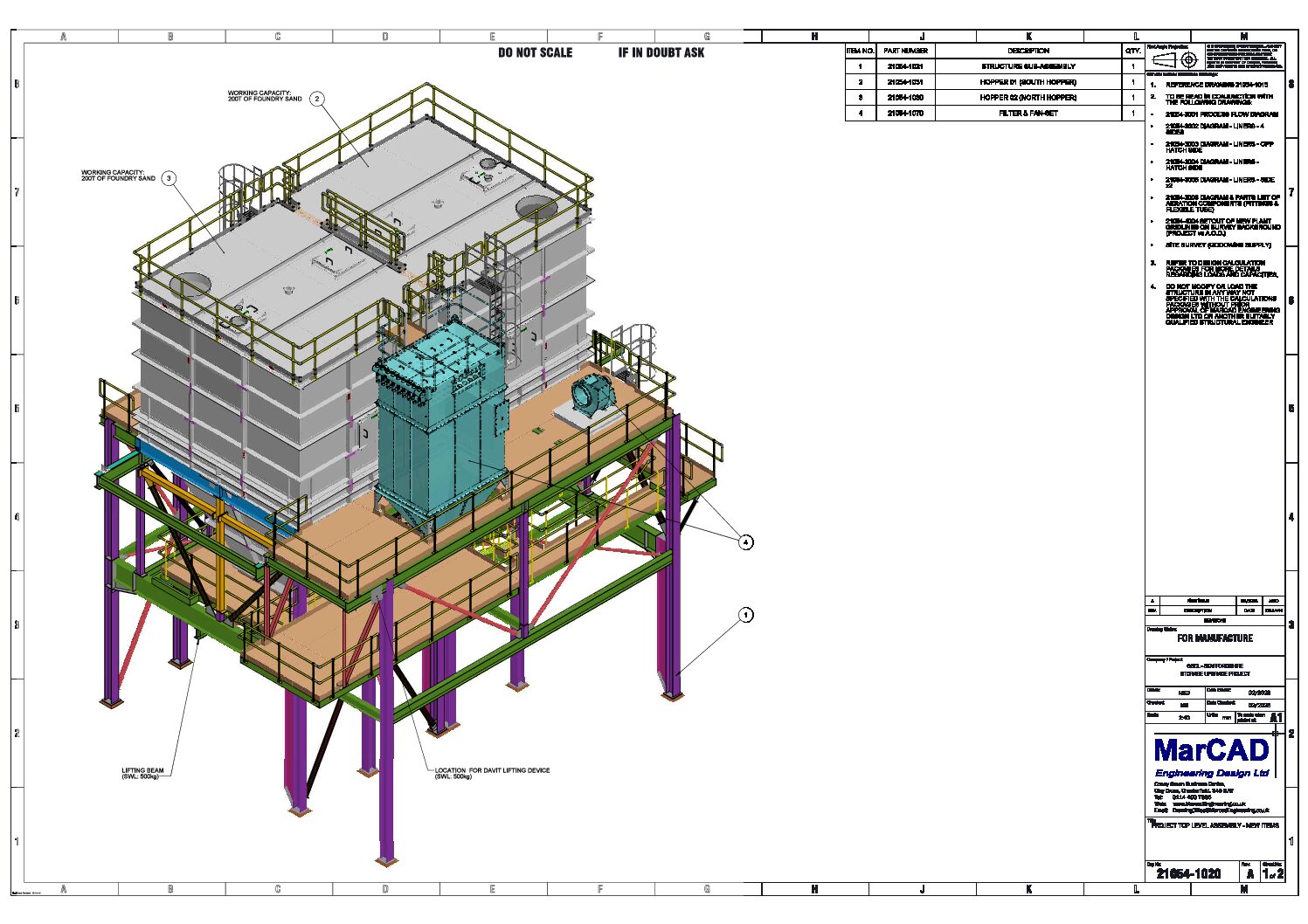This screenshot has height=924, width=1308.
Task: Click the Lifting Beam SWL 500kg label
Action: 142,773
